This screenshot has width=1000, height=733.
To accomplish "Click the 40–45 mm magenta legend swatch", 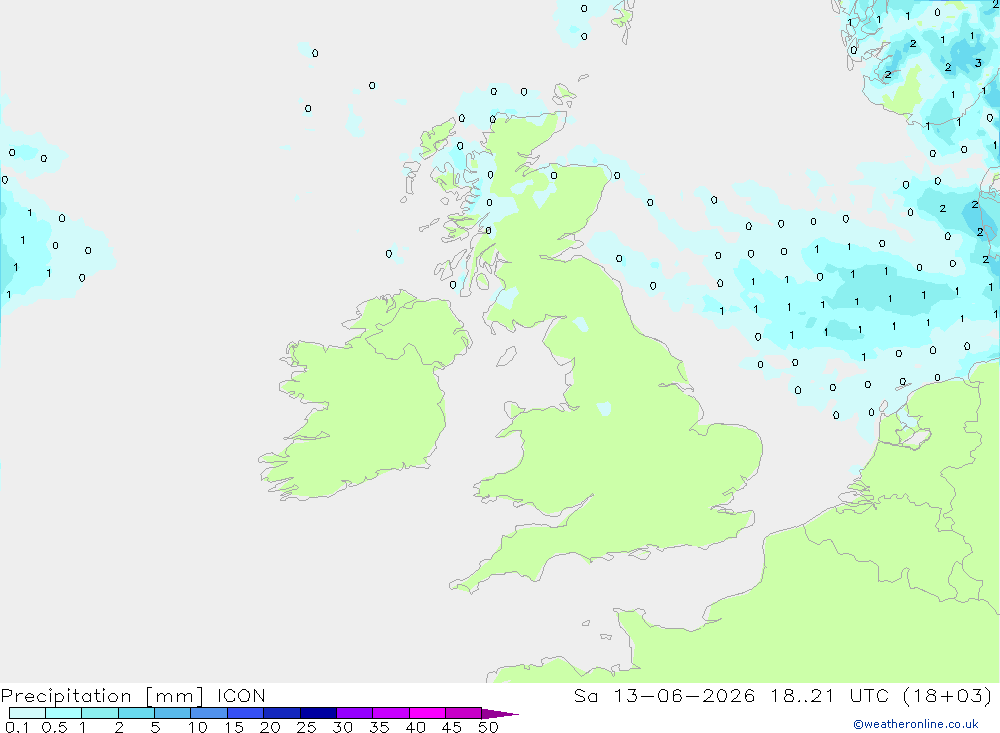I will [x=427, y=713].
